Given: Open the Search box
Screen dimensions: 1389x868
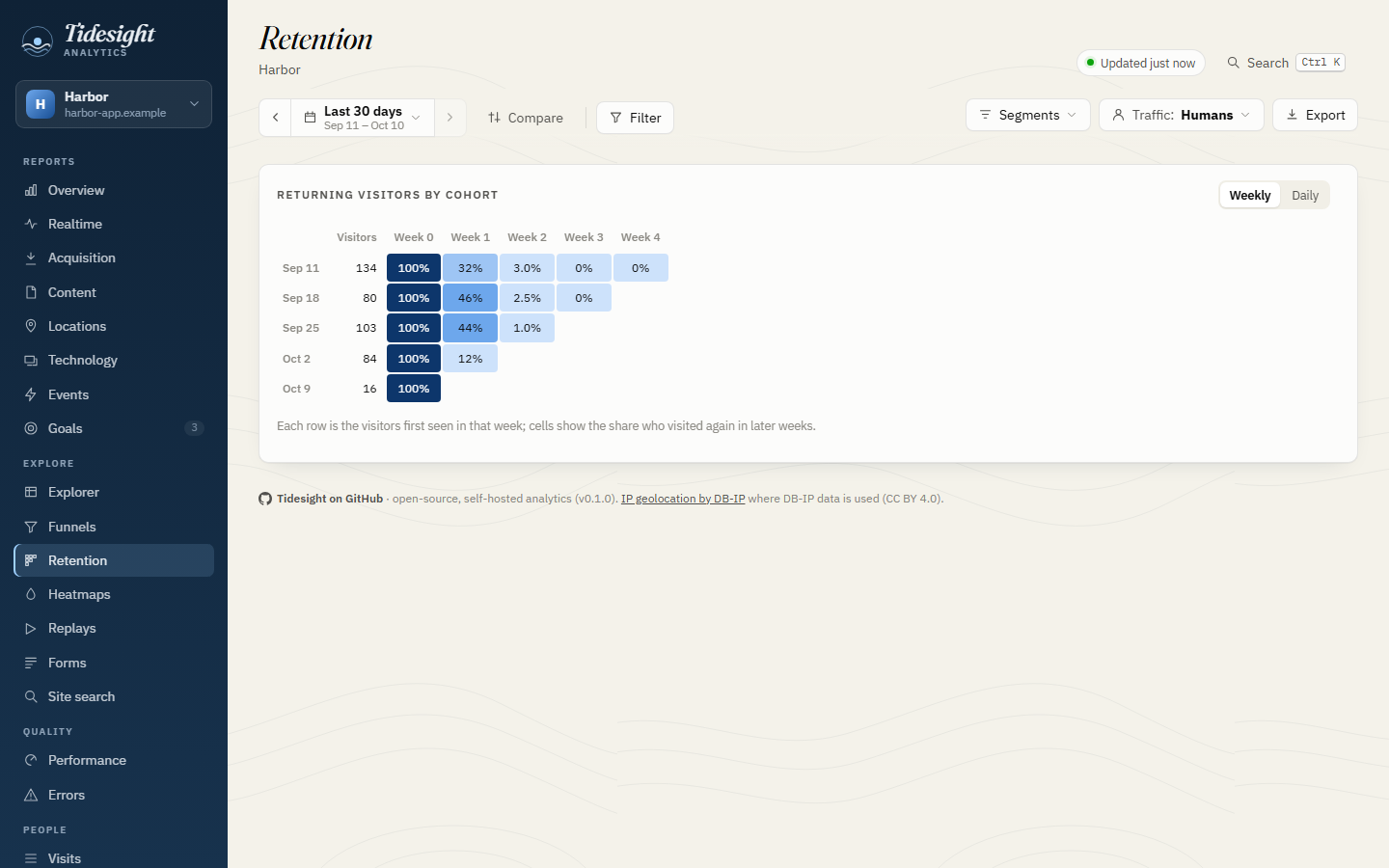Looking at the screenshot, I should click(1286, 63).
